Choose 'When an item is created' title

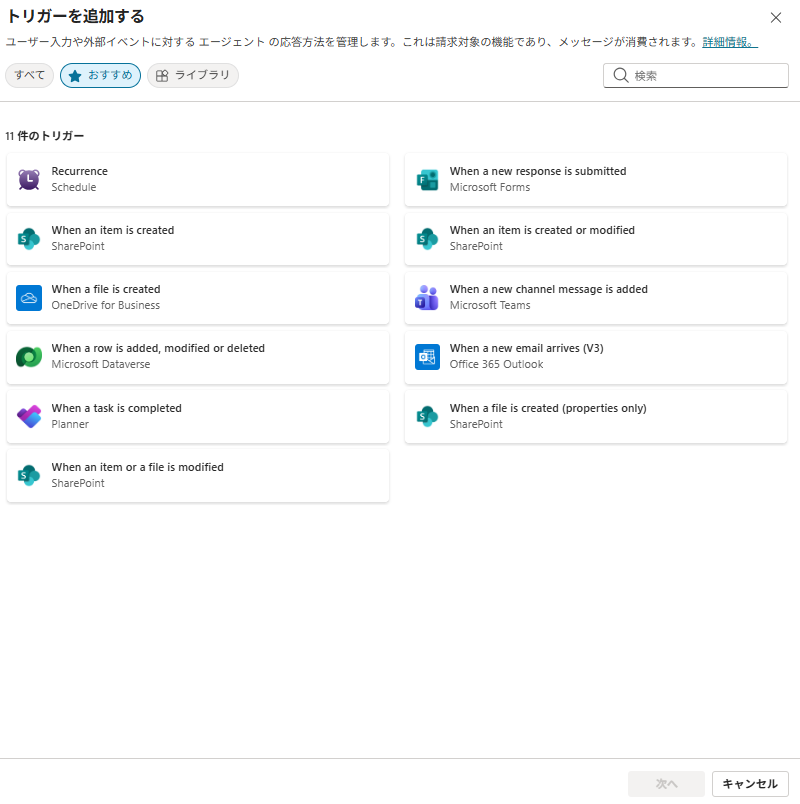[113, 230]
